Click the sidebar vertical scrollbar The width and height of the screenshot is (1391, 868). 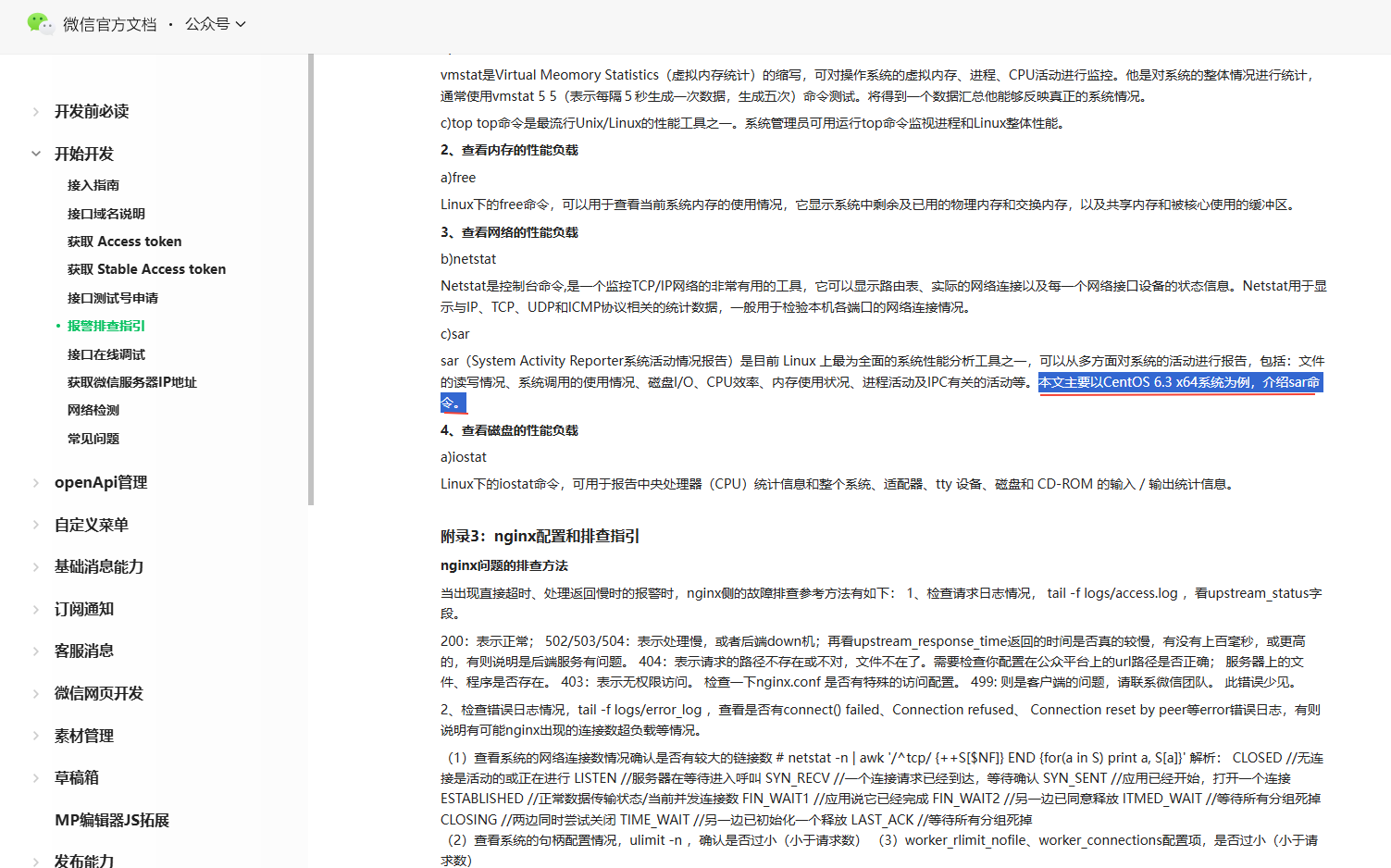click(311, 279)
